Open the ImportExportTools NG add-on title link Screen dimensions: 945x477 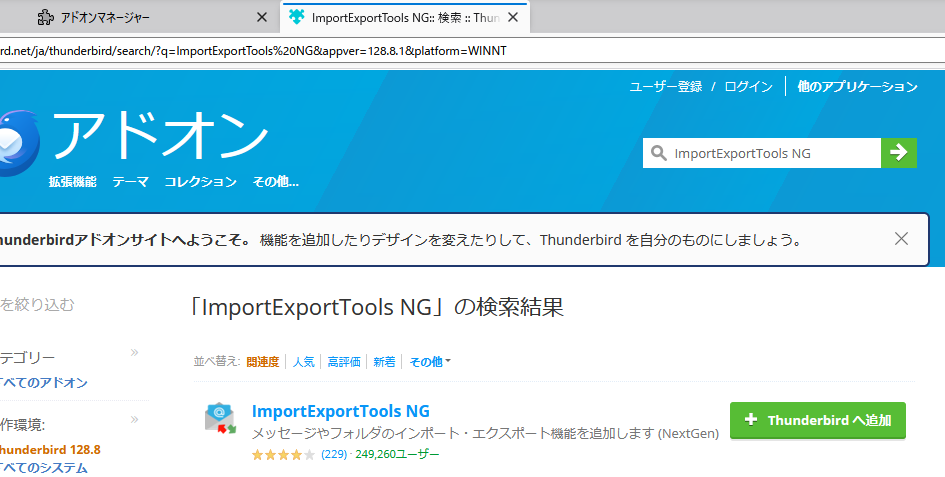click(x=341, y=411)
